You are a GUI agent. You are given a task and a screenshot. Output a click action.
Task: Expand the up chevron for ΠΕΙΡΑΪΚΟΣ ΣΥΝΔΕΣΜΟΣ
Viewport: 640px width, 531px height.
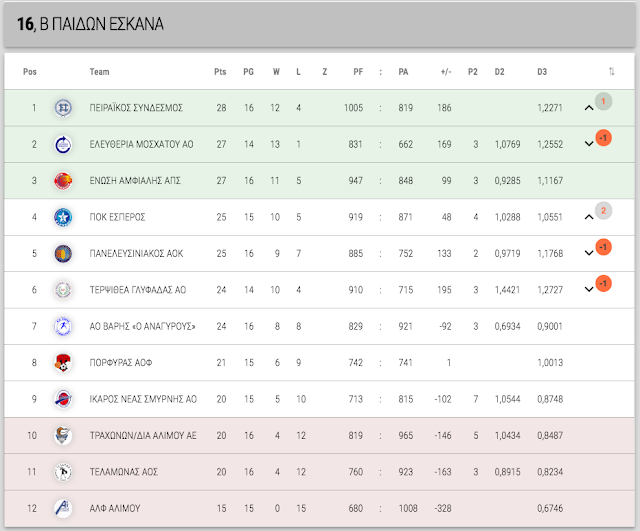click(589, 108)
